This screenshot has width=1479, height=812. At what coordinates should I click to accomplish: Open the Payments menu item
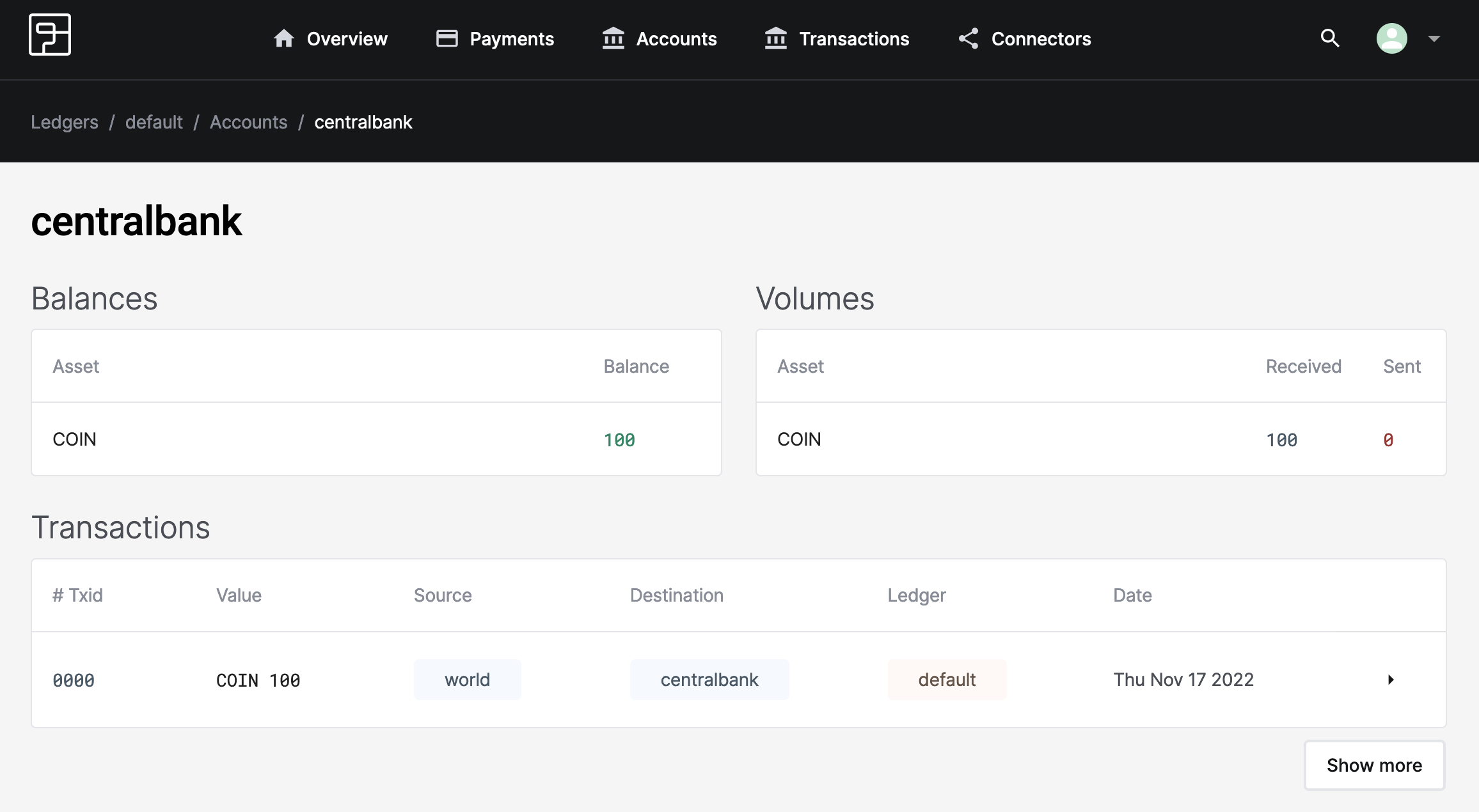[511, 39]
